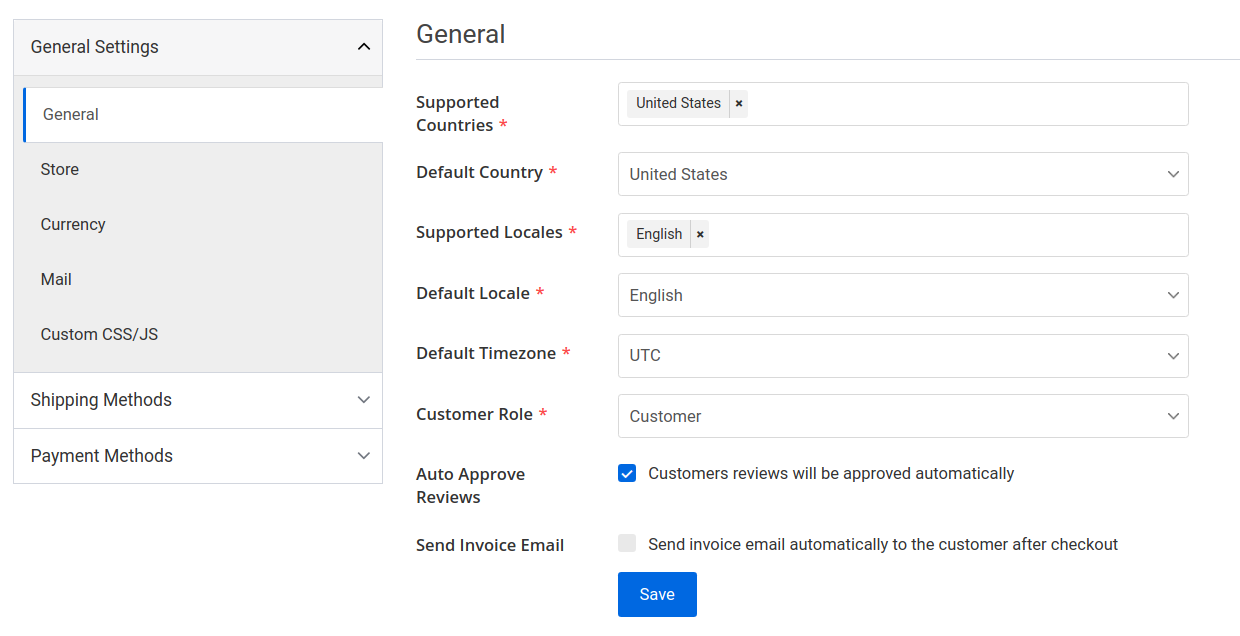Enable the Send Invoice Email checkbox
This screenshot has height=636, width=1240.
626,543
